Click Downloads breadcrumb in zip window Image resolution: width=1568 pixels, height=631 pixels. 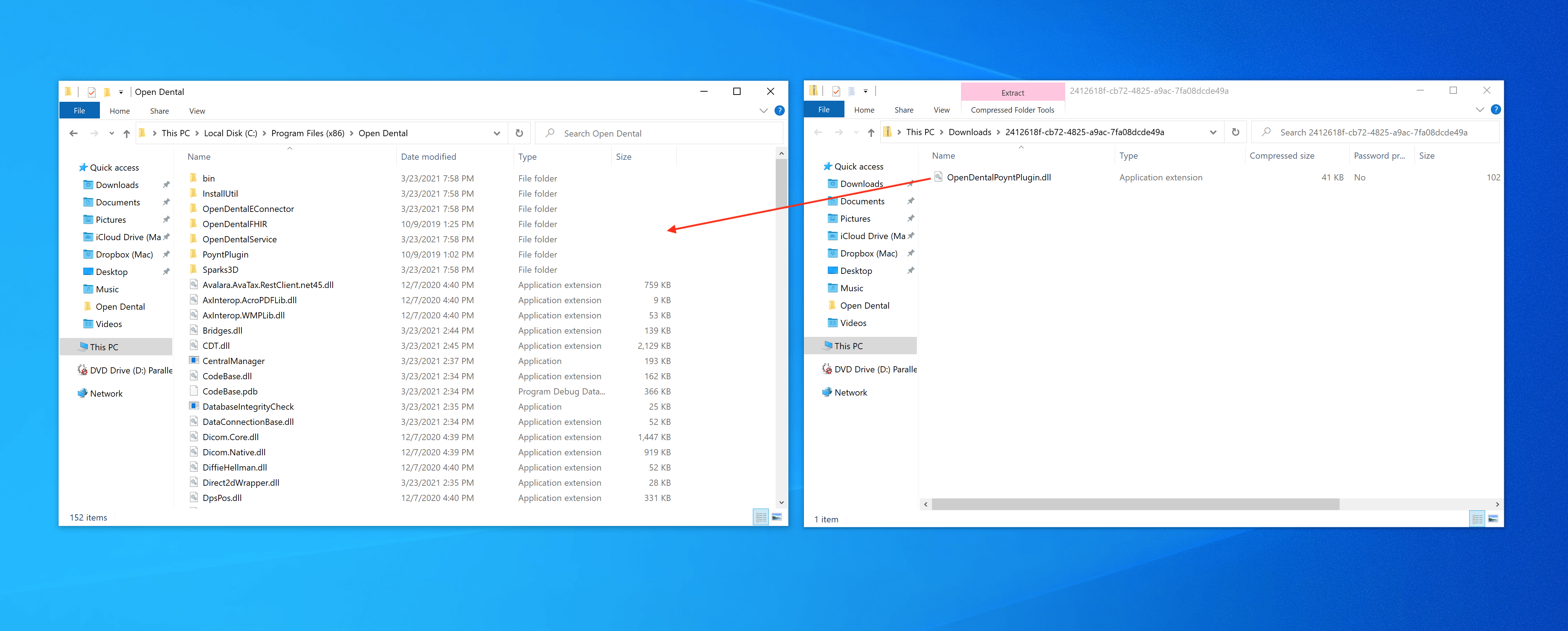click(x=970, y=132)
